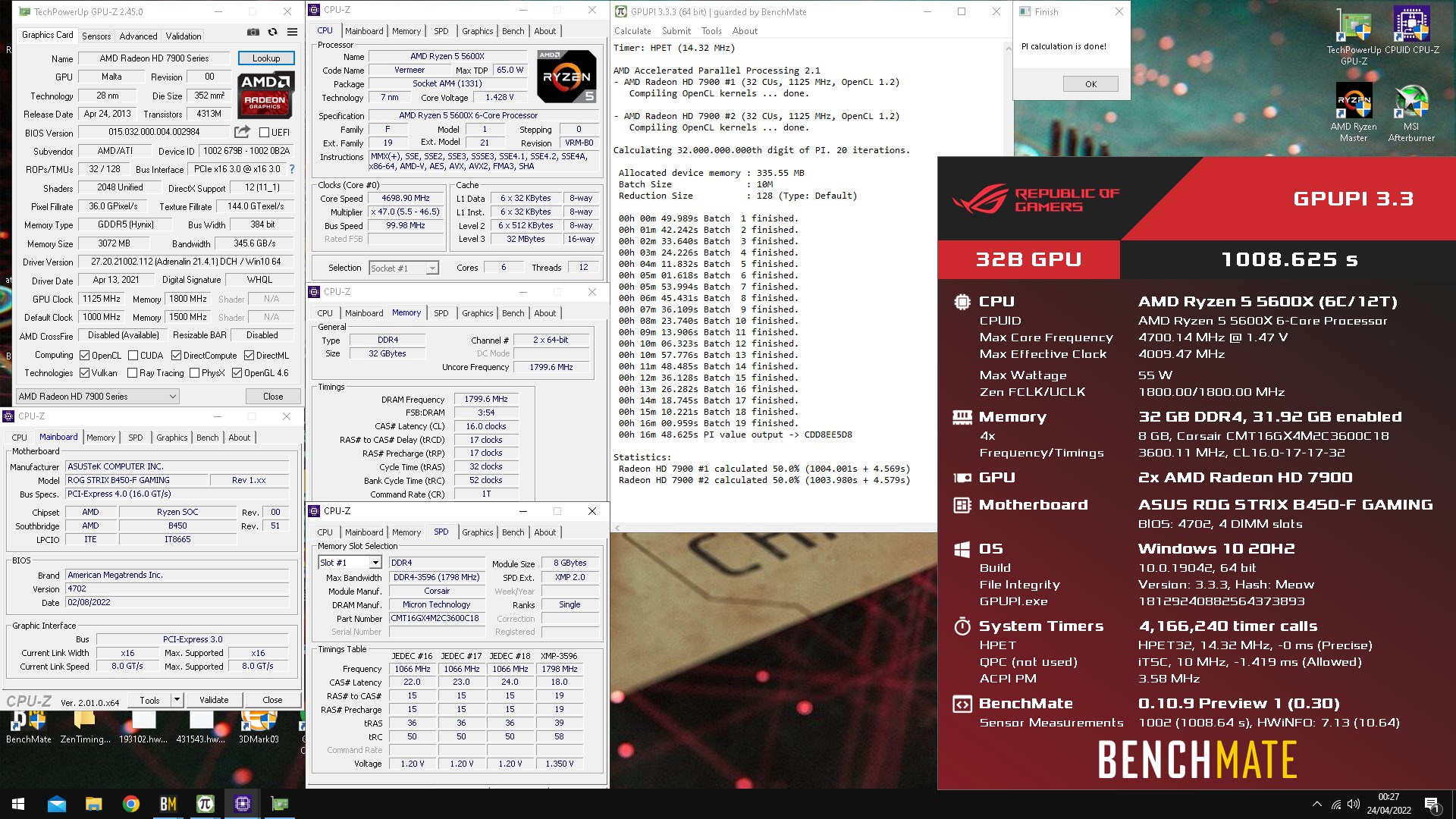Click the Ryzen 5 logo in CPU-Z
Viewport: 1456px width, 819px height.
point(566,77)
